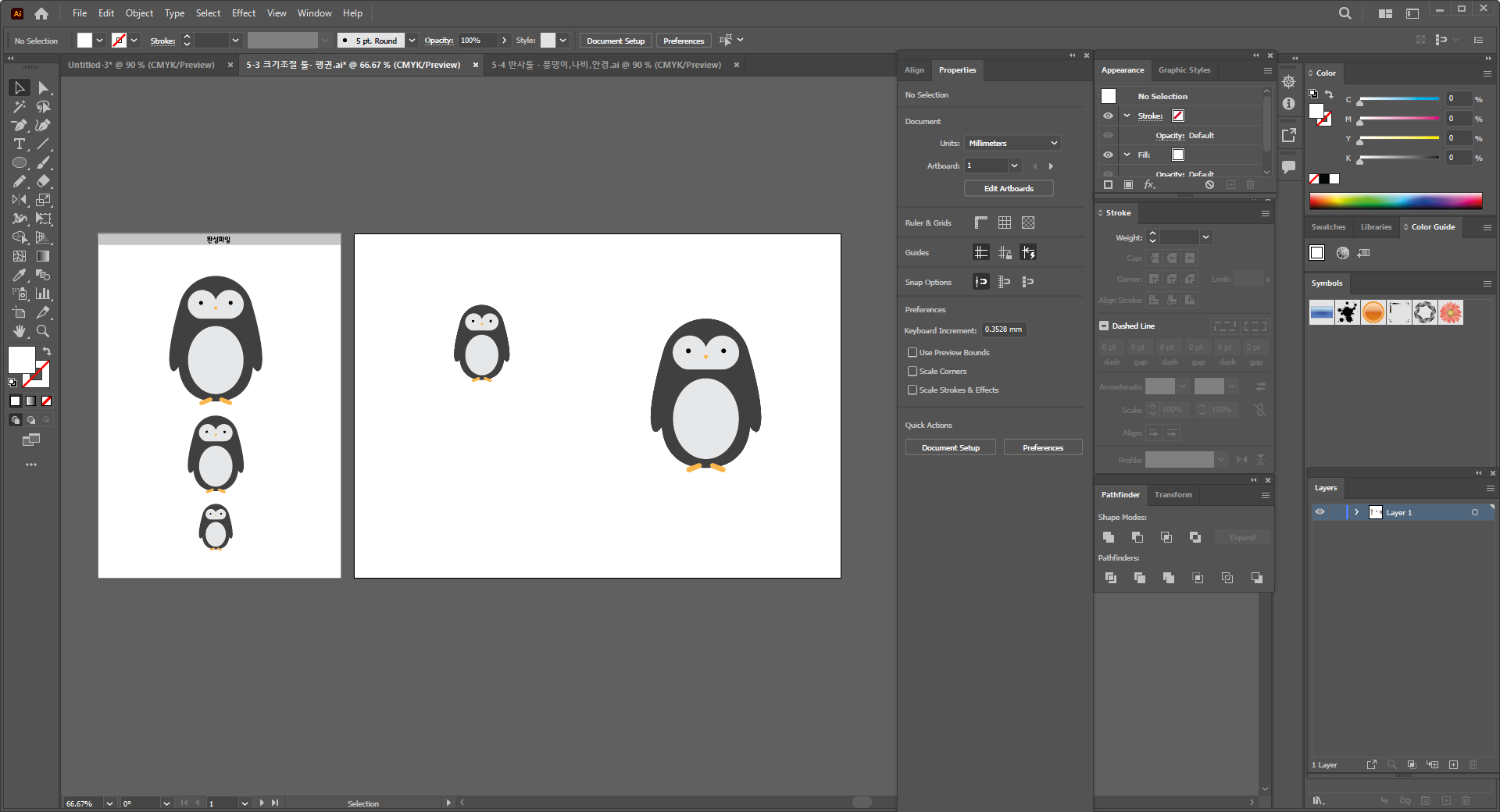Select the Perspective Grid tool
Screen dimensions: 1500x812
tap(44, 238)
